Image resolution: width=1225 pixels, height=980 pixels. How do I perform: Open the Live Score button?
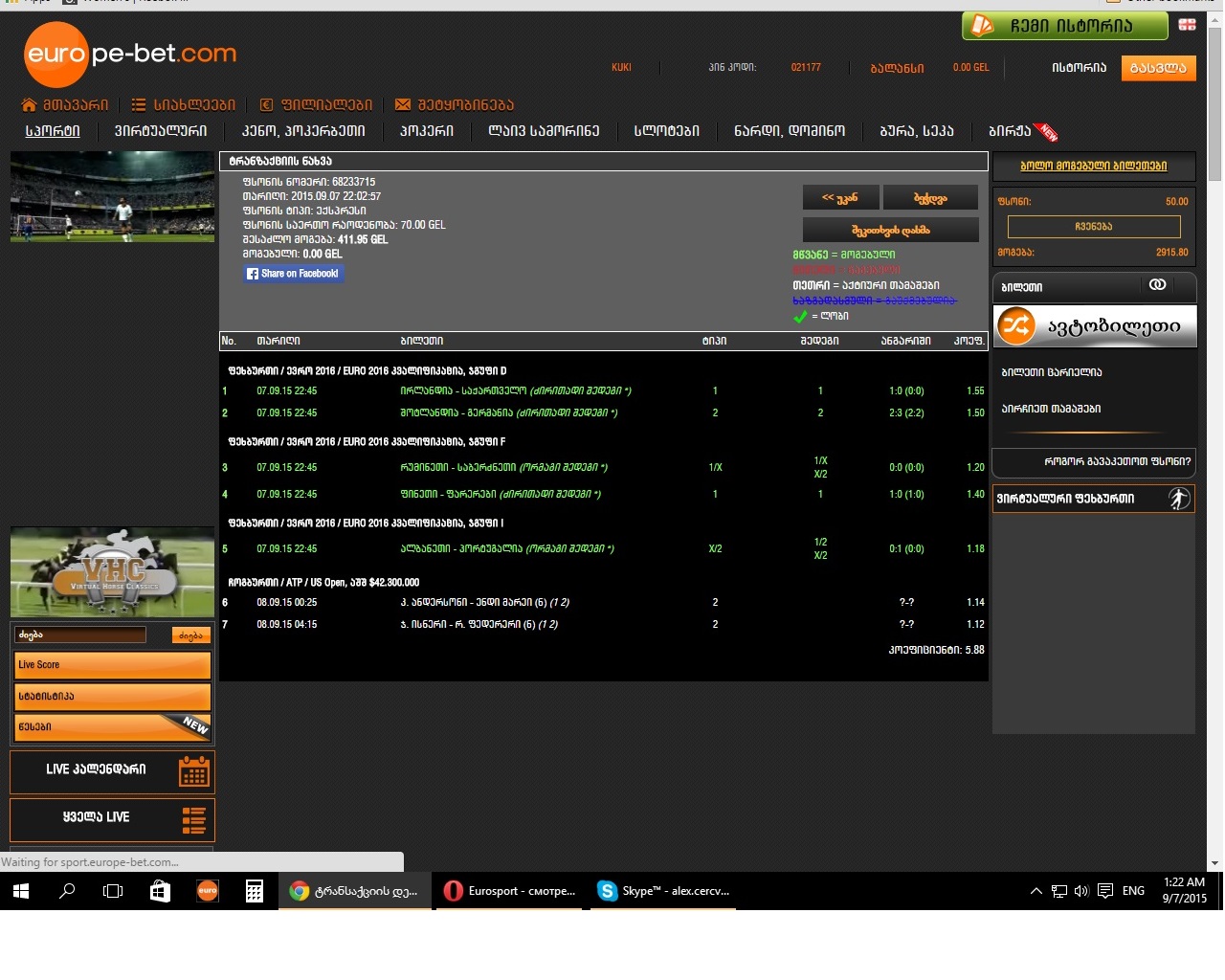point(113,665)
